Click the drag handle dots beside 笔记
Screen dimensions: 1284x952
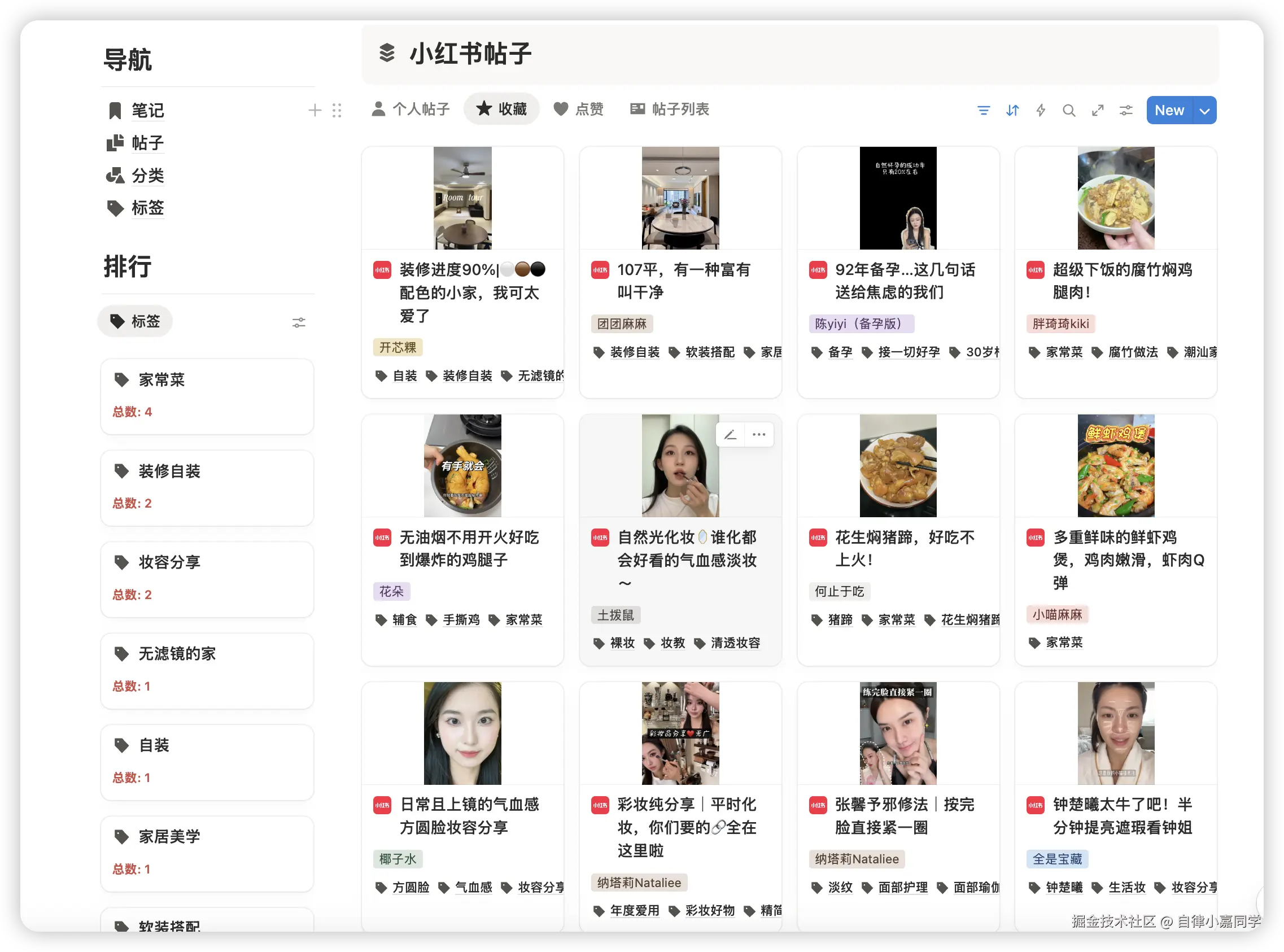337,110
